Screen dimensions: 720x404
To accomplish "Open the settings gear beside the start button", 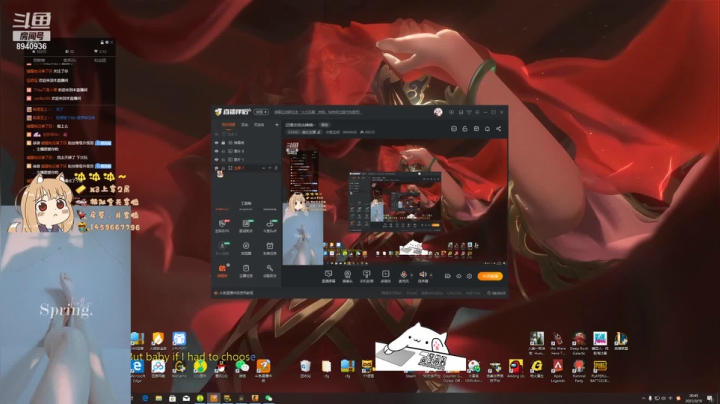I will 469,276.
